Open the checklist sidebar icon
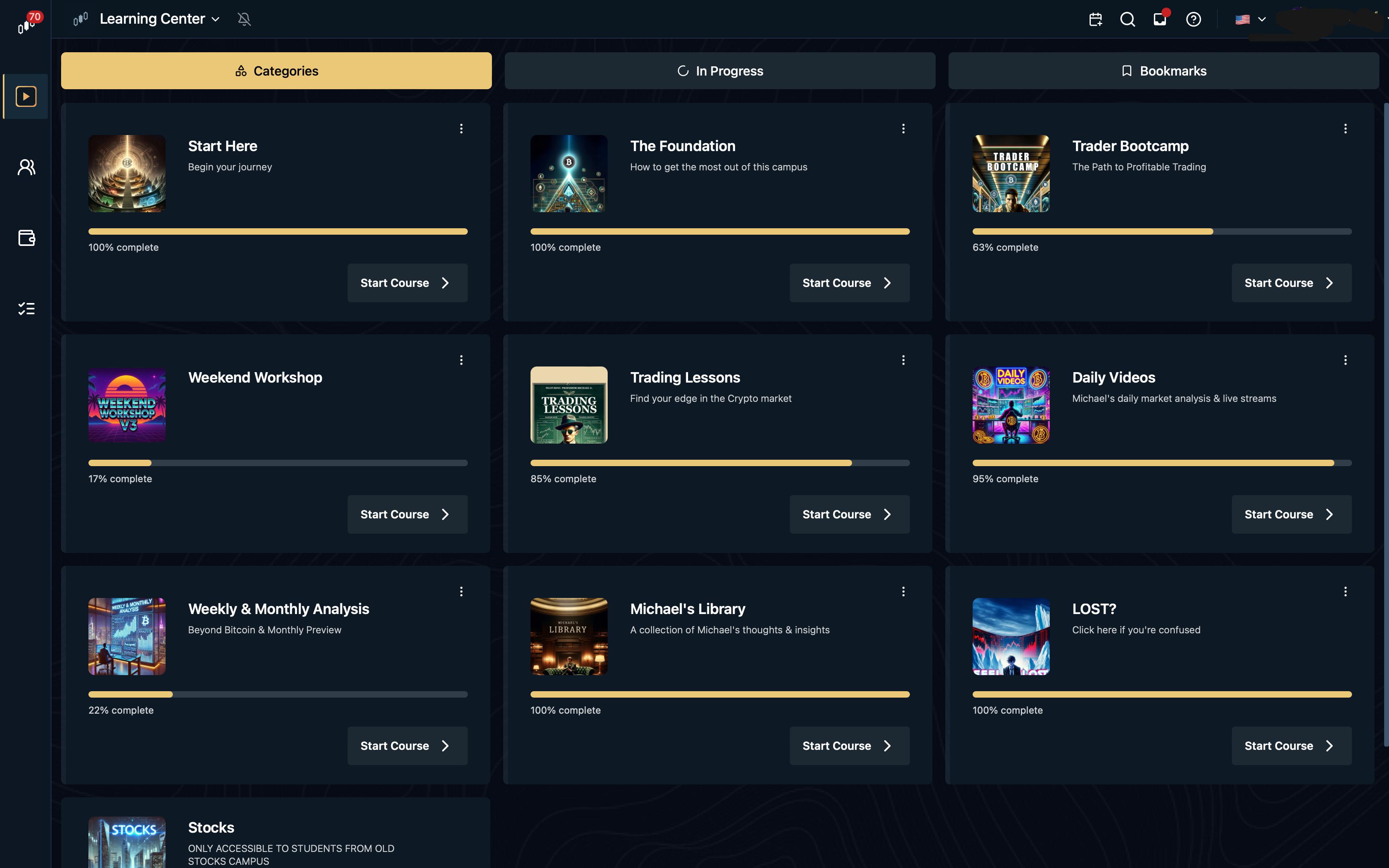 point(27,309)
